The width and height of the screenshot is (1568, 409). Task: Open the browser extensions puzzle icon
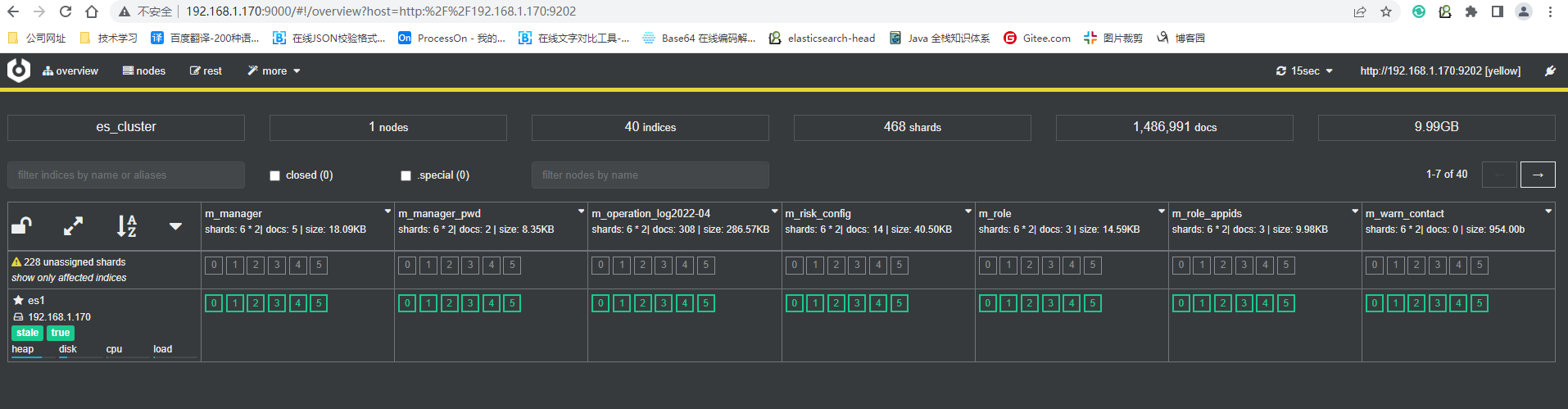1471,11
